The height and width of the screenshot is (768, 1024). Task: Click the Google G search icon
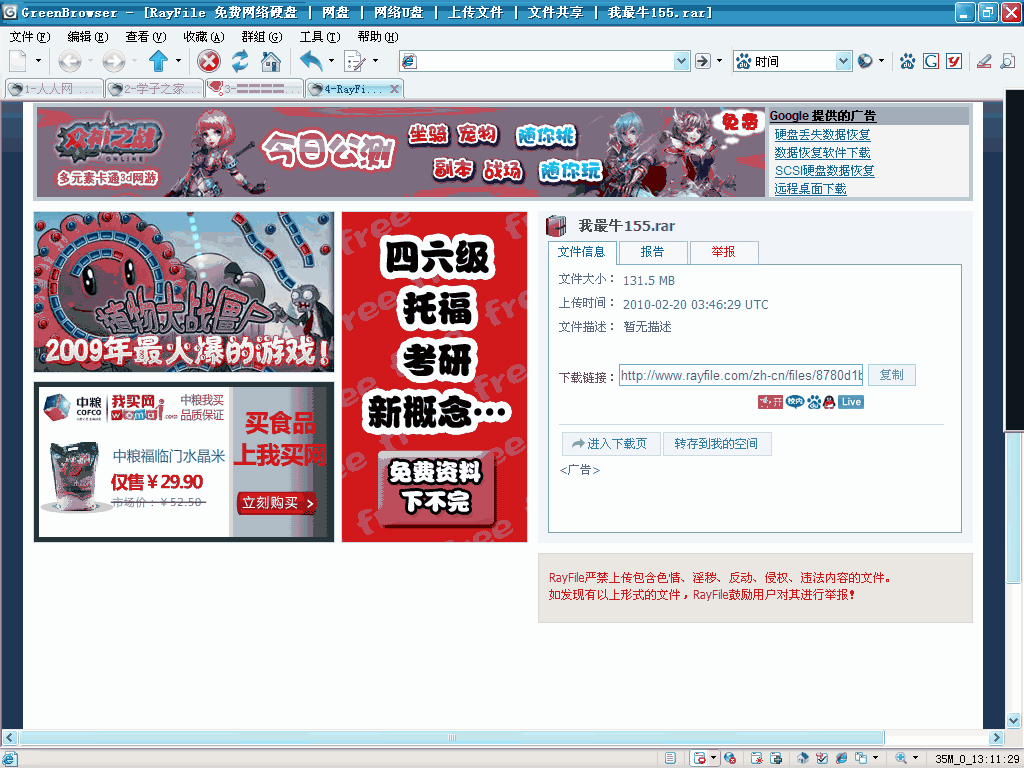931,61
